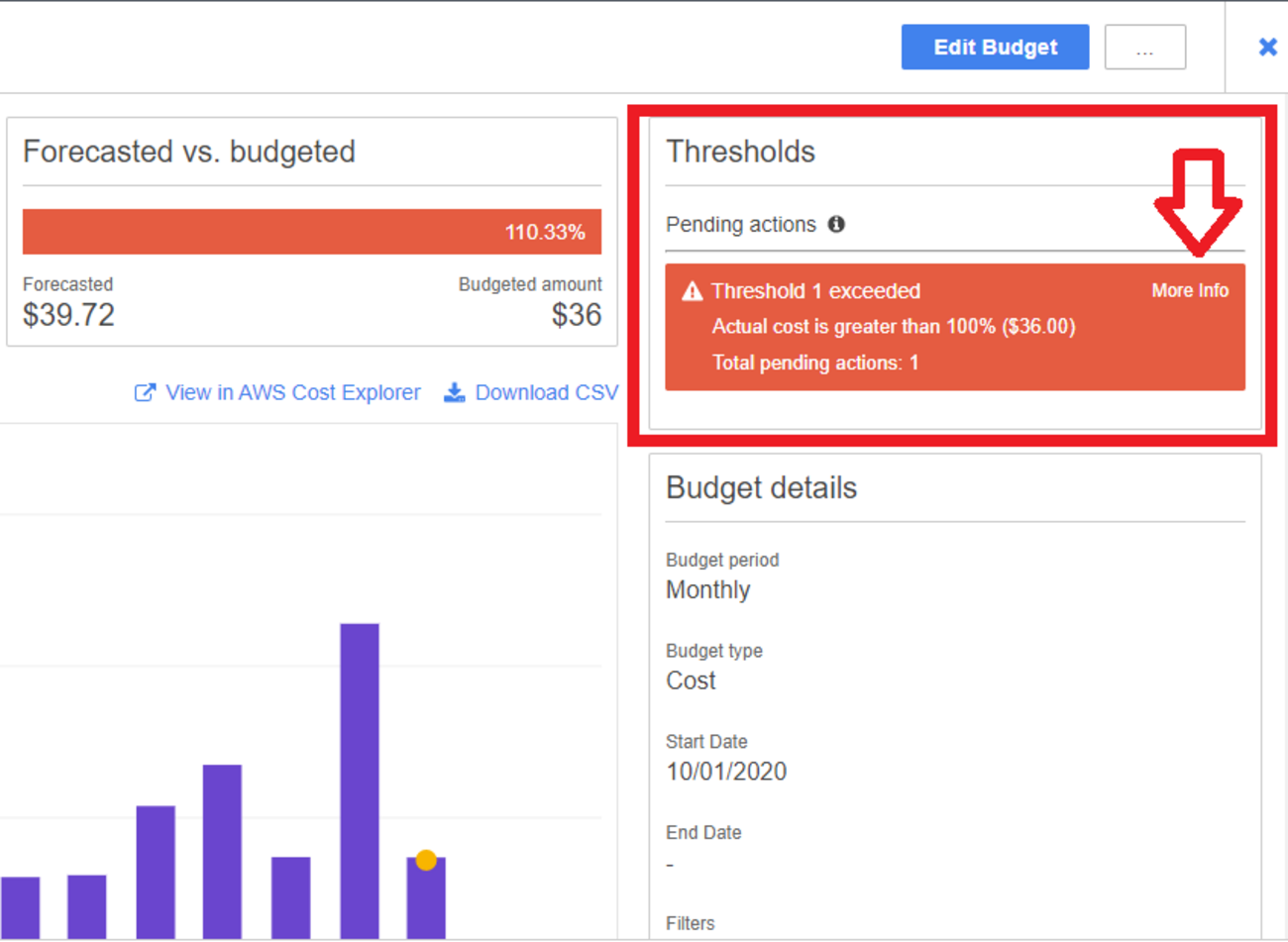Close the budget panel with X
Viewport: 1288px width, 942px height.
coord(1267,47)
